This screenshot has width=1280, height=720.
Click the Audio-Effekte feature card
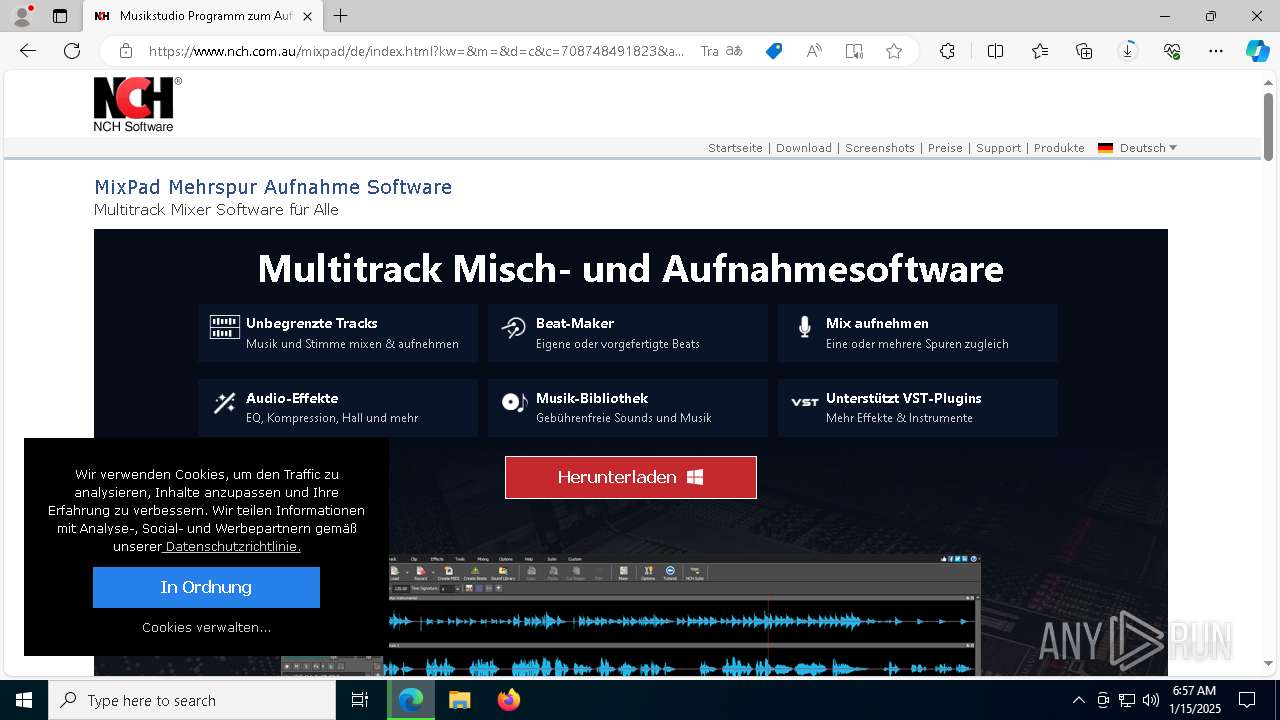click(x=338, y=407)
